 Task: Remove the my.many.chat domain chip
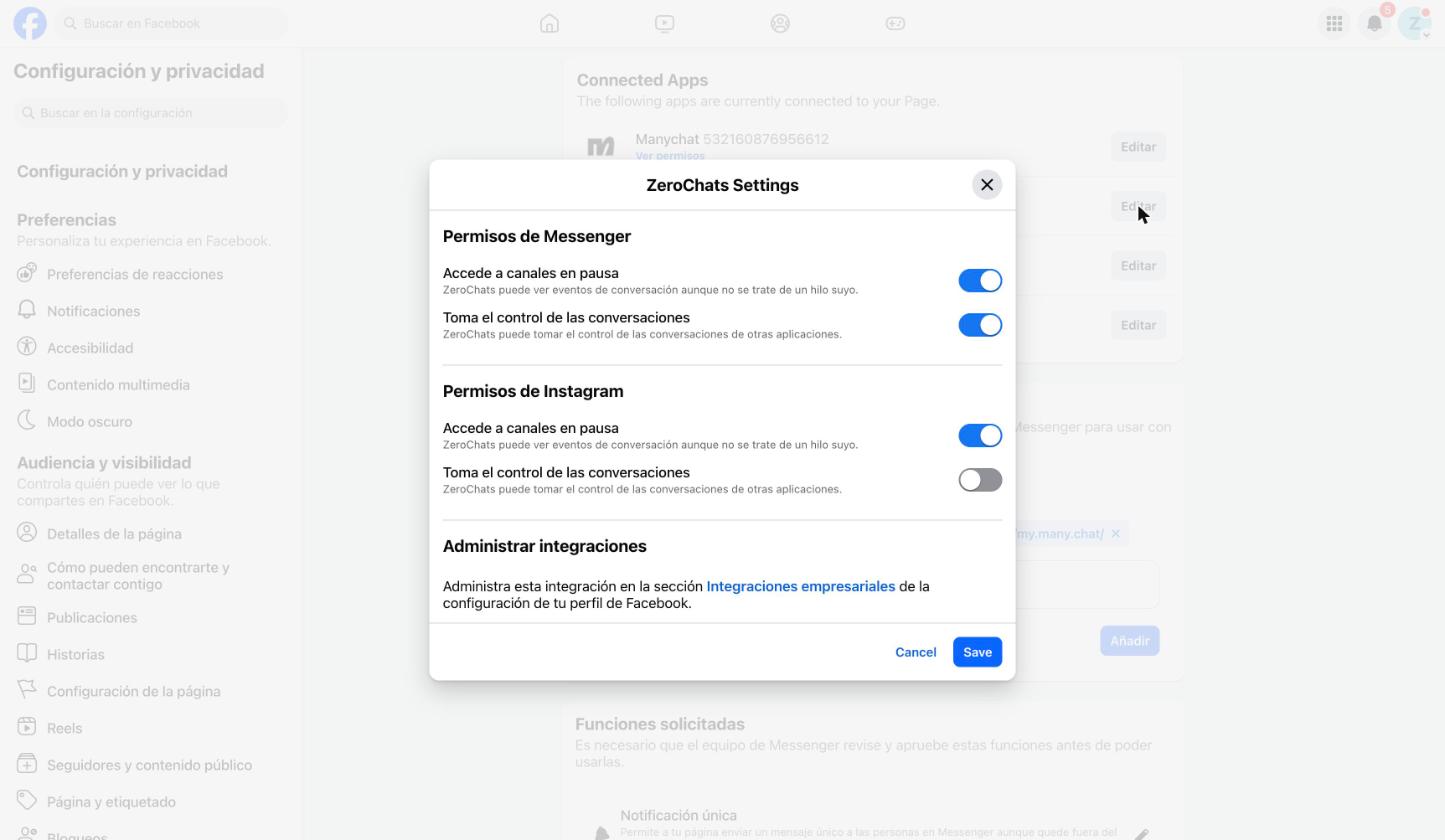(1115, 534)
